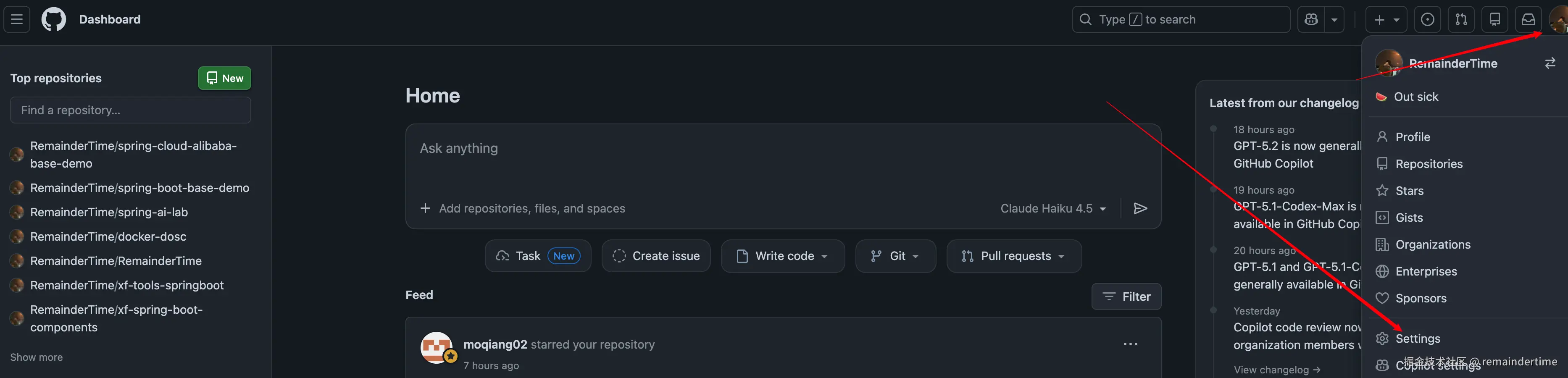The image size is (1568, 378).
Task: Open the notifications inbox
Action: pos(1528,19)
